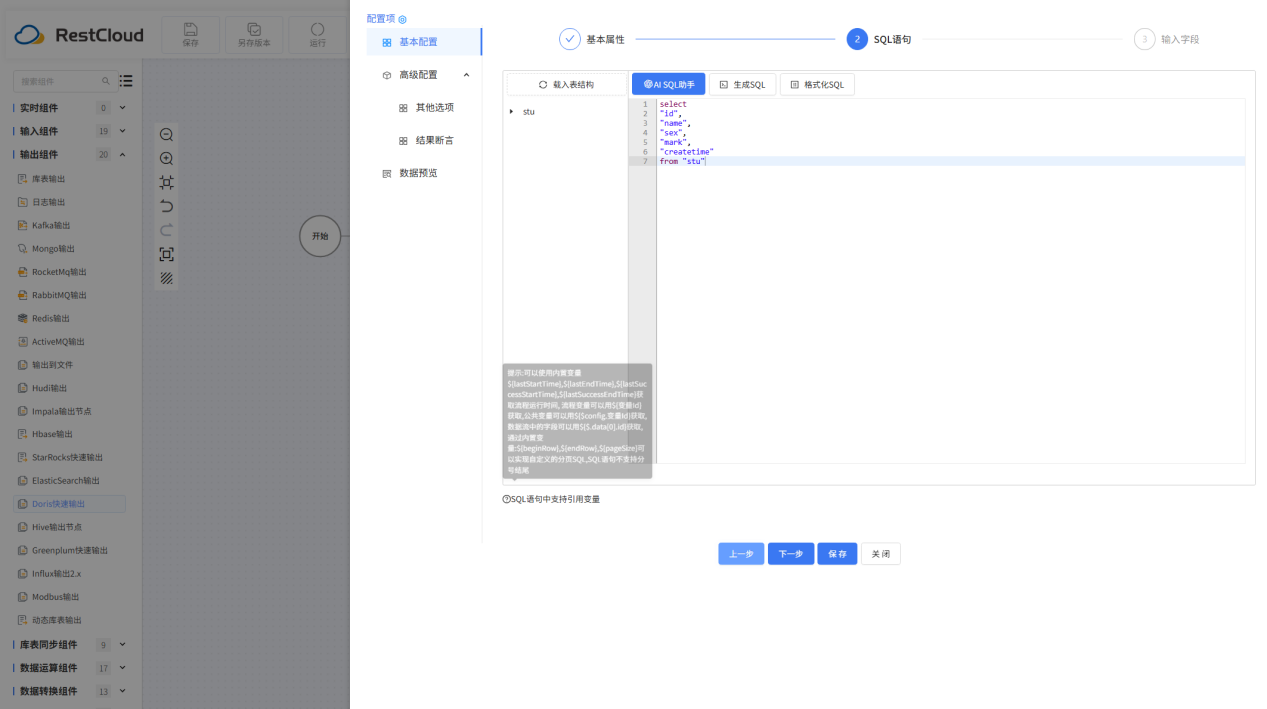The height and width of the screenshot is (709, 1267).
Task: Click the question mark help icon below editor
Action: (x=506, y=499)
